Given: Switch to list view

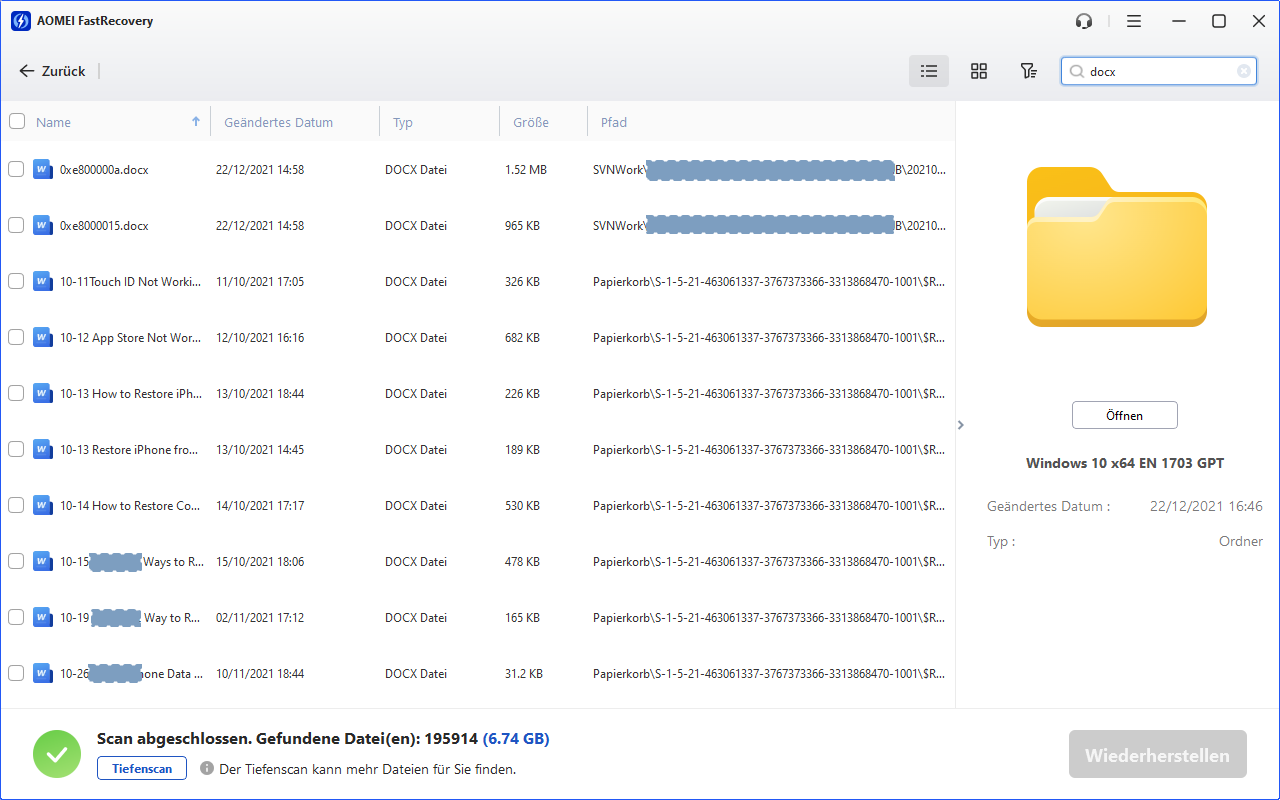Looking at the screenshot, I should point(929,71).
